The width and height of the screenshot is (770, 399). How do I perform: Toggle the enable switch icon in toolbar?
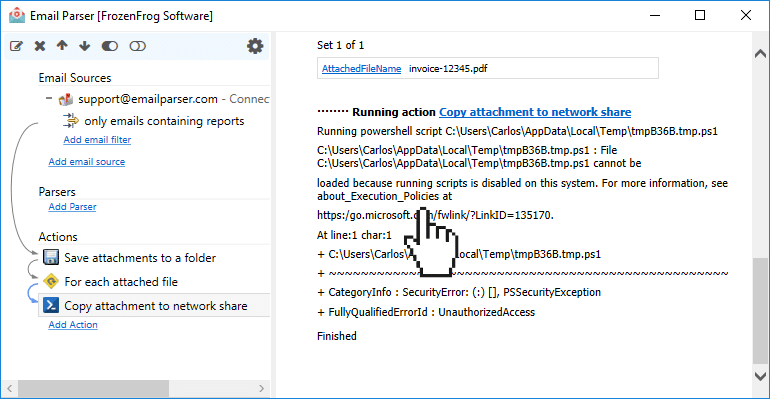click(x=110, y=46)
